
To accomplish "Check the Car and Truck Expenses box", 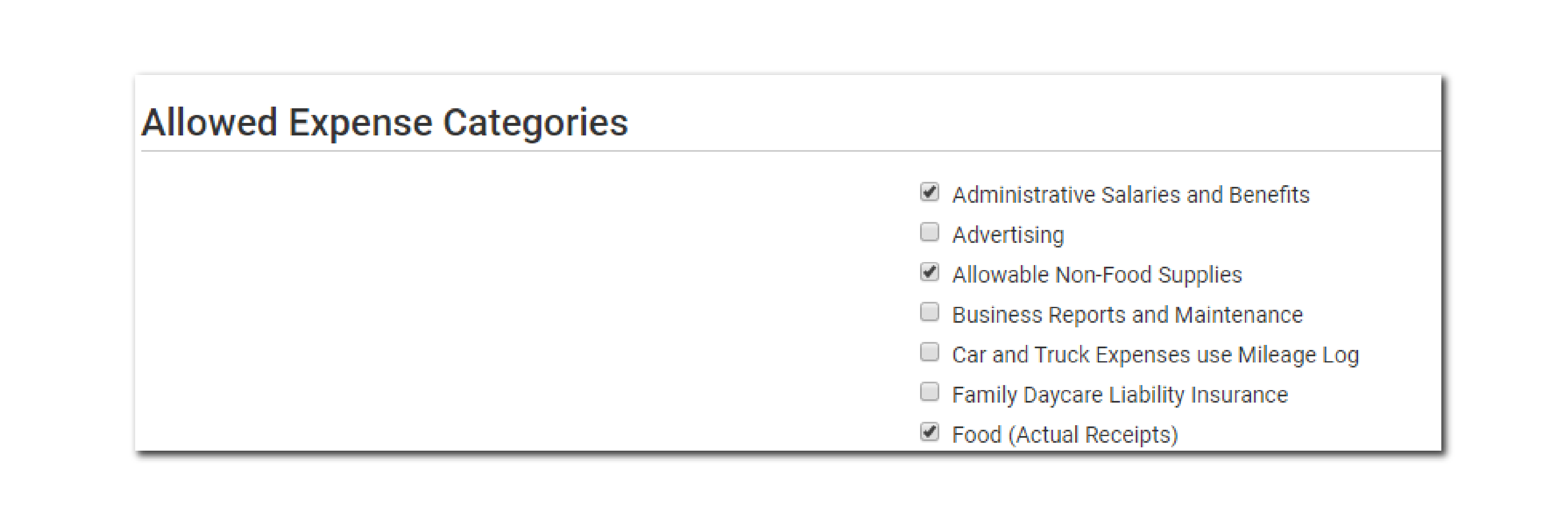I will 929,352.
